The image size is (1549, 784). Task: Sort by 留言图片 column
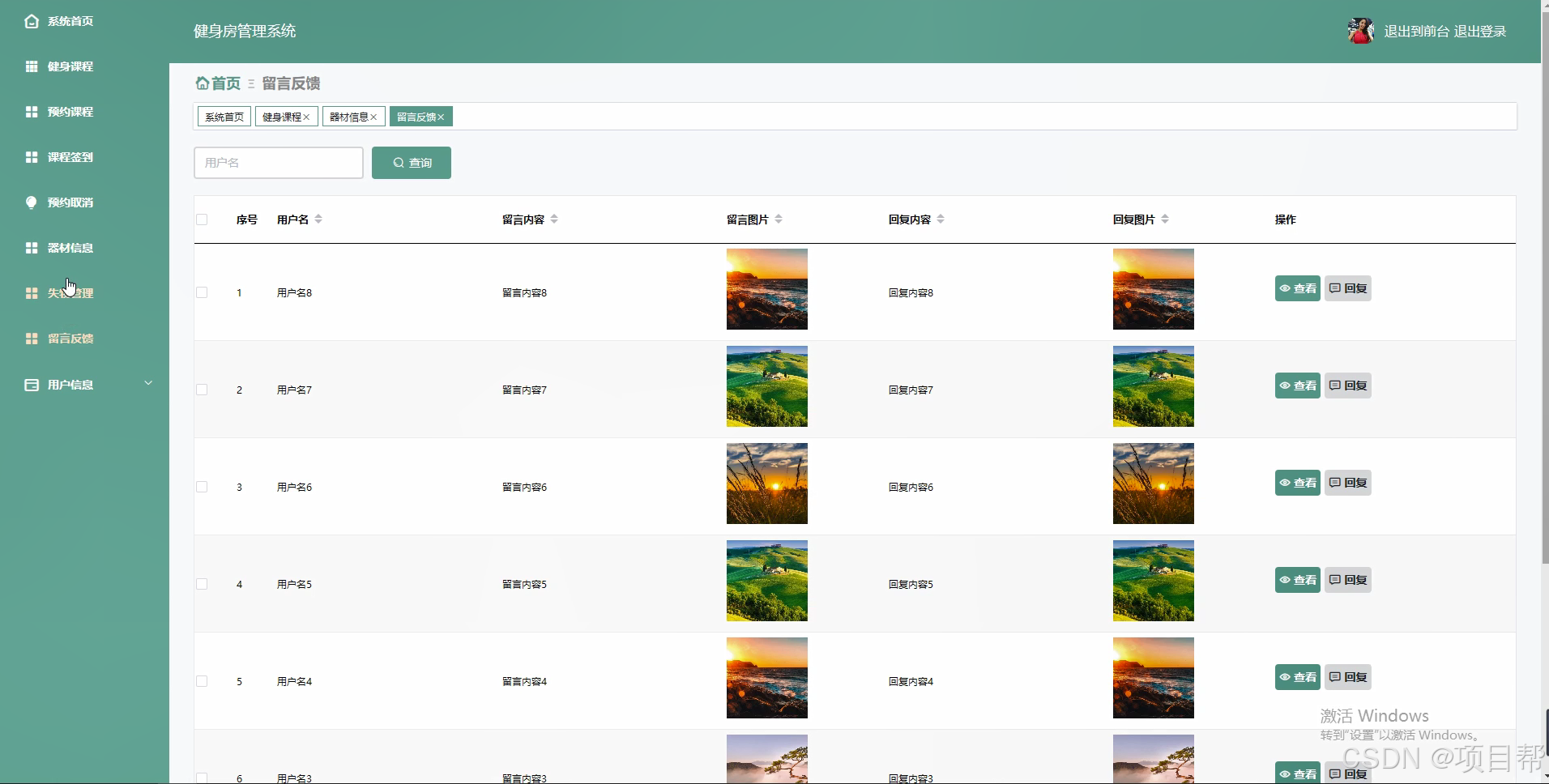pyautogui.click(x=779, y=219)
